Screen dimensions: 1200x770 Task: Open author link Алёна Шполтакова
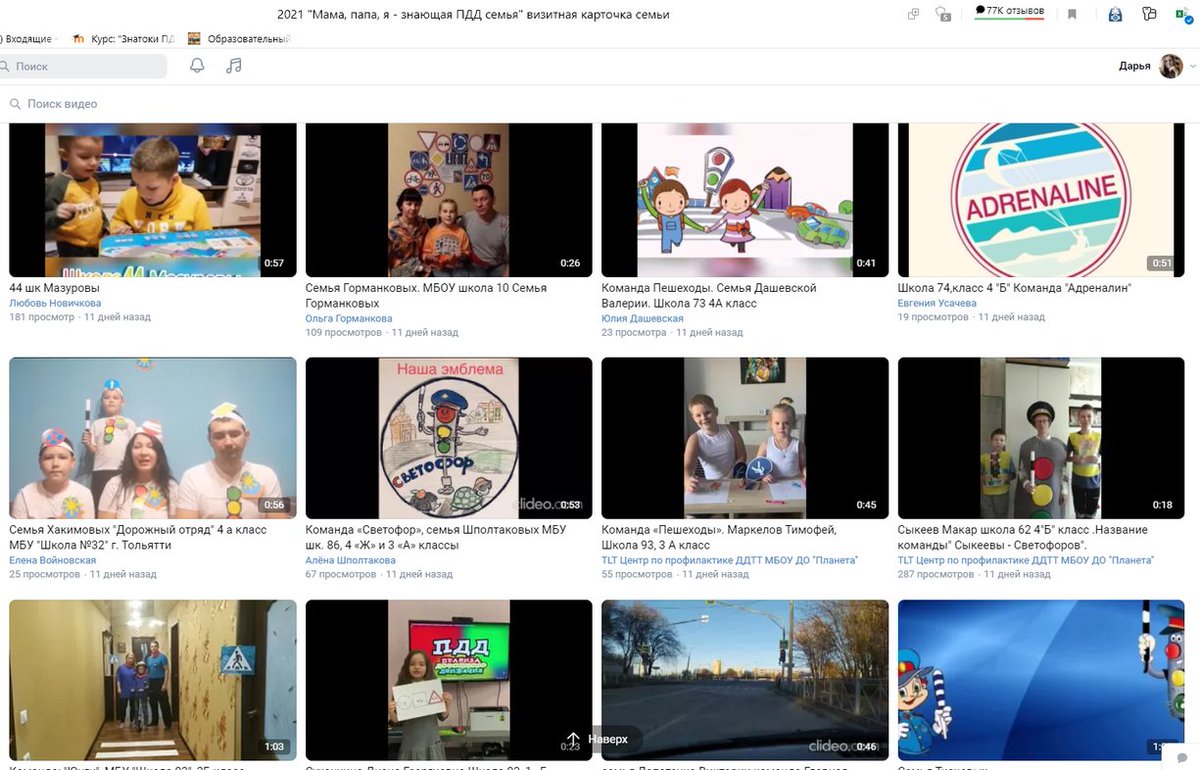click(x=349, y=560)
